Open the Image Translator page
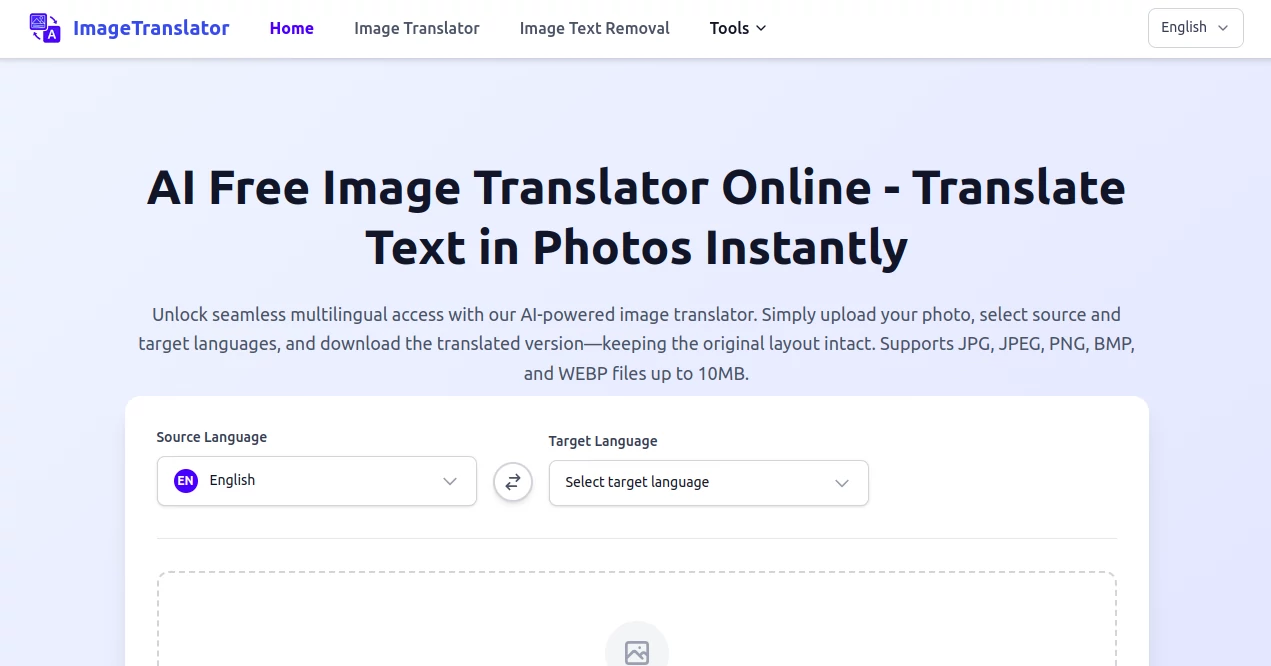The width and height of the screenshot is (1271, 666). (x=416, y=28)
